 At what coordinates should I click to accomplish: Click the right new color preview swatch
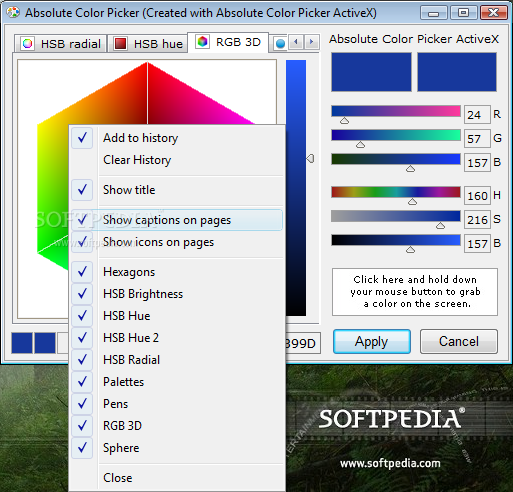[457, 72]
